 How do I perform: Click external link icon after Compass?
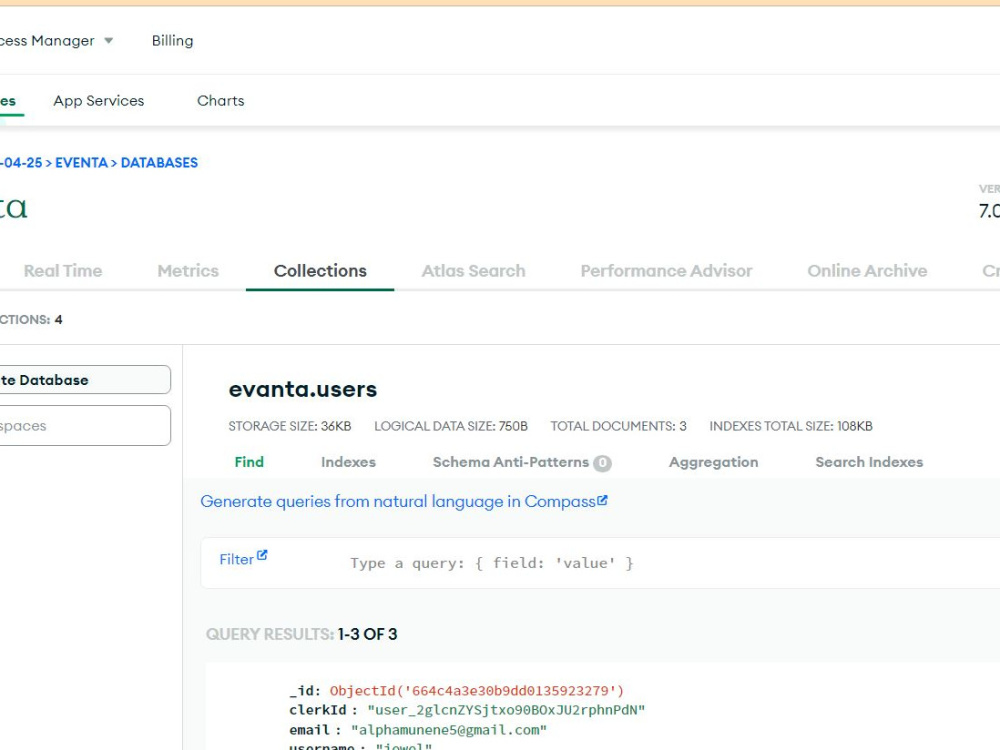[x=602, y=501]
